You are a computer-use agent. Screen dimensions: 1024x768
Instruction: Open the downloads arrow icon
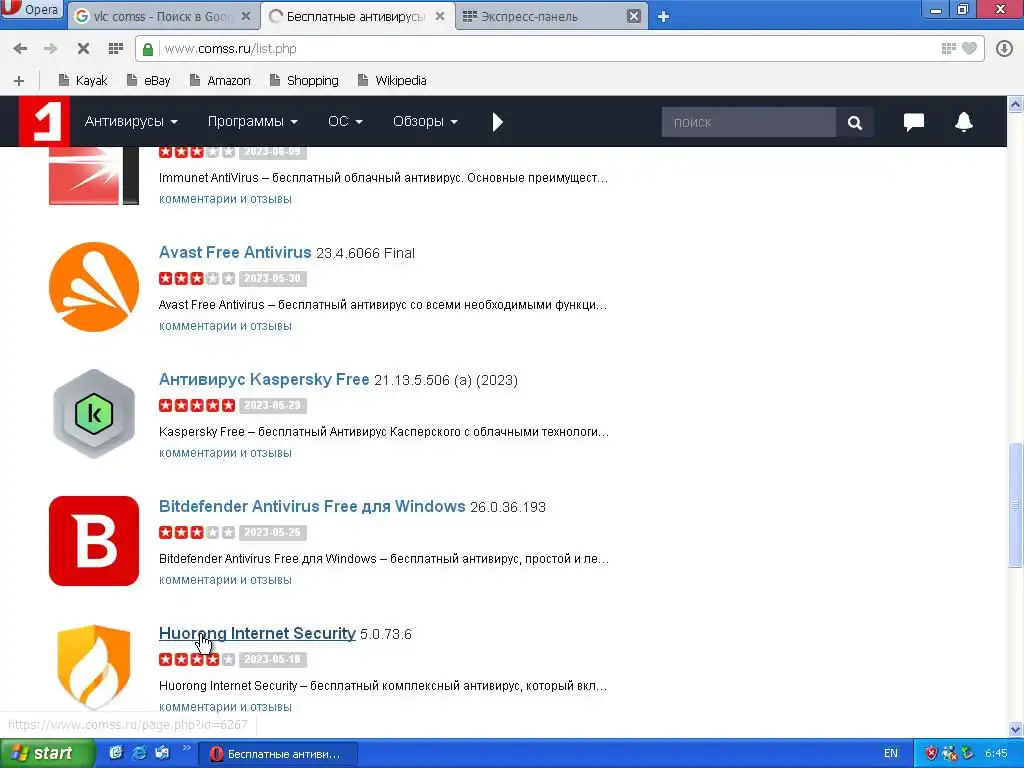pyautogui.click(x=1004, y=48)
